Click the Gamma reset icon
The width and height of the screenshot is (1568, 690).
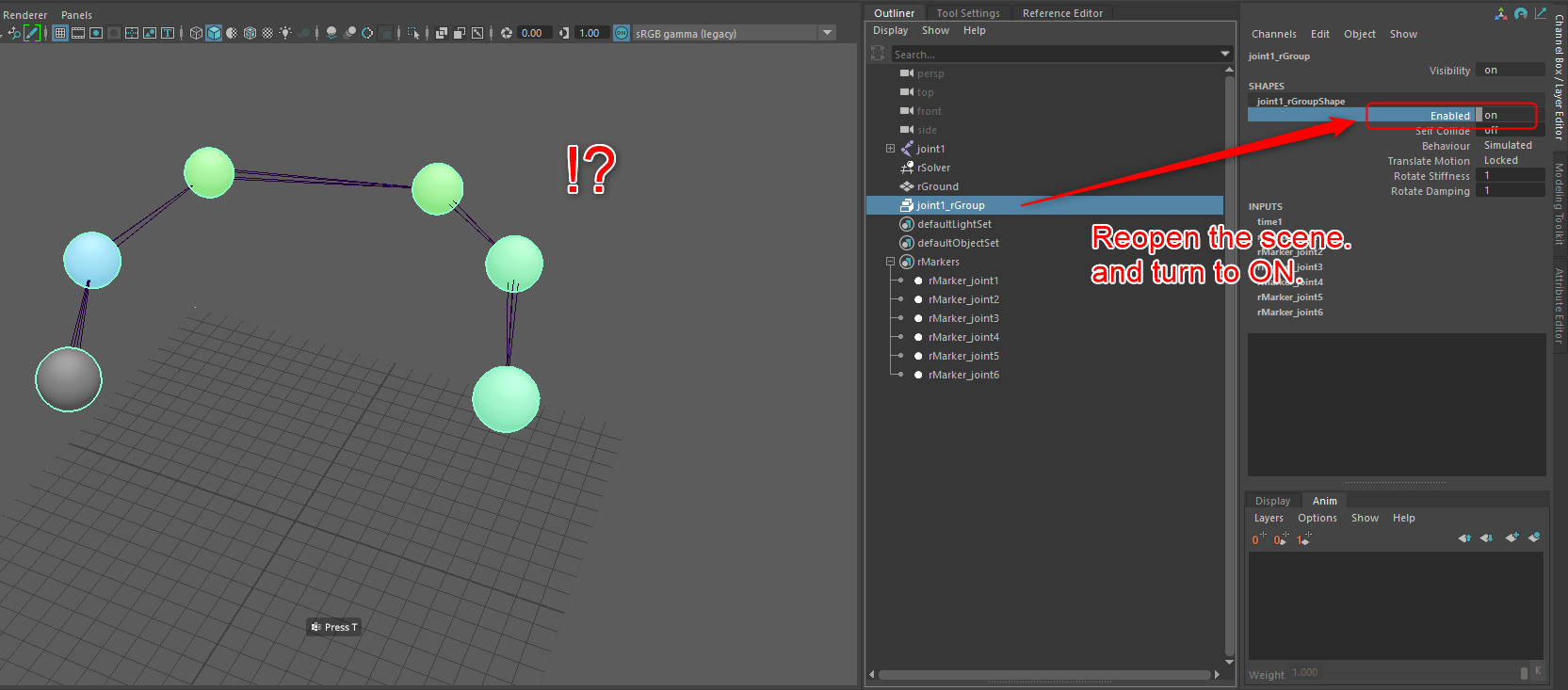564,33
